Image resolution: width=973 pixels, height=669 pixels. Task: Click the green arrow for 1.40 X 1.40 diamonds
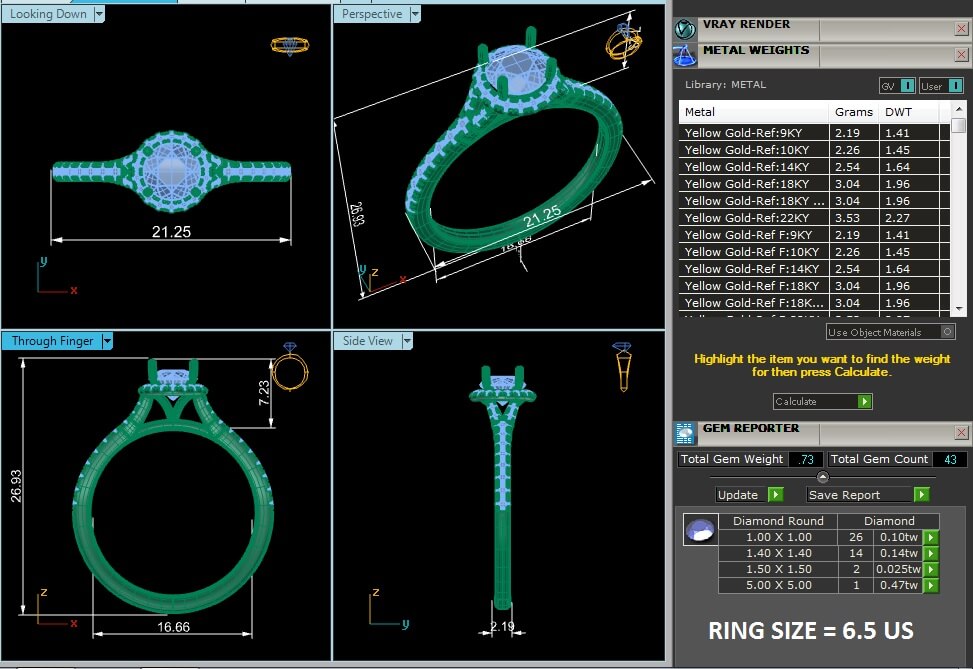pos(931,554)
